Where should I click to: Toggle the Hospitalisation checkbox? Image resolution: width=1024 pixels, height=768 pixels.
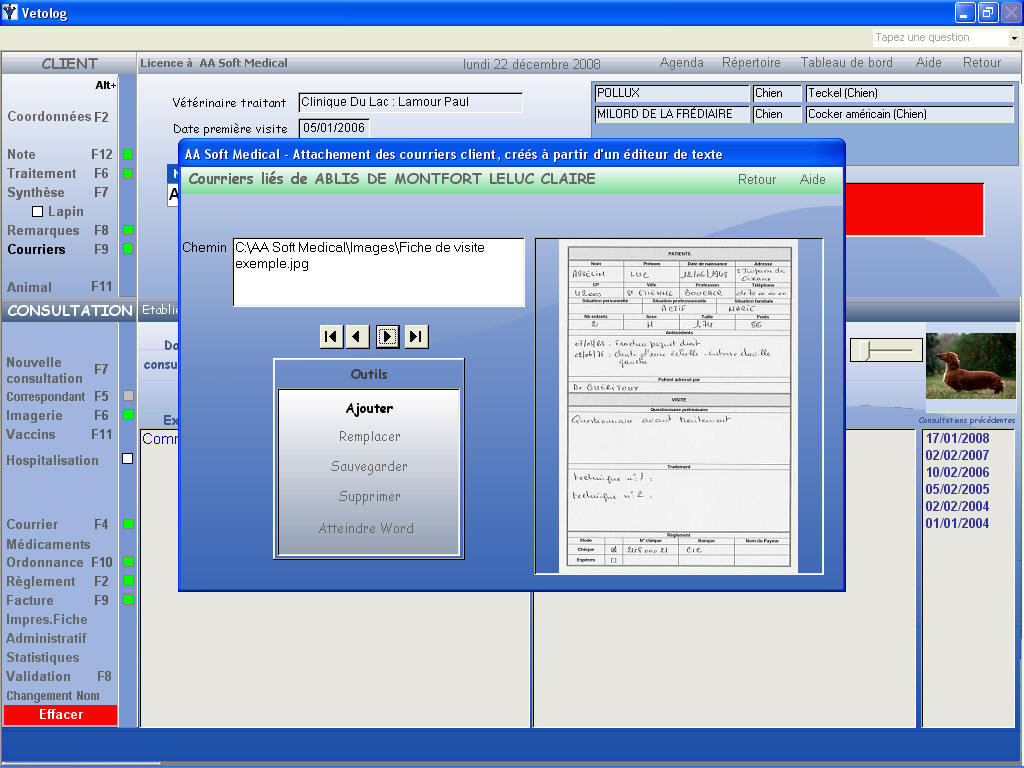click(x=127, y=458)
